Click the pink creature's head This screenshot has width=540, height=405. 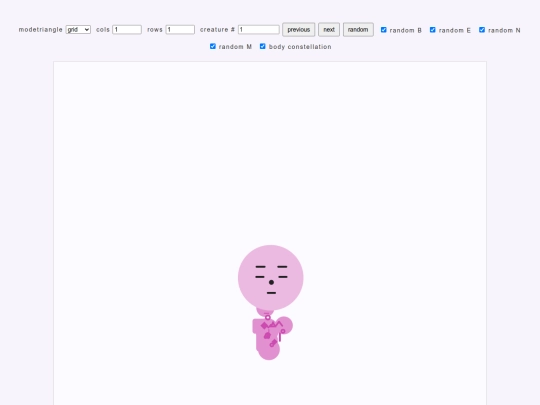click(271, 278)
